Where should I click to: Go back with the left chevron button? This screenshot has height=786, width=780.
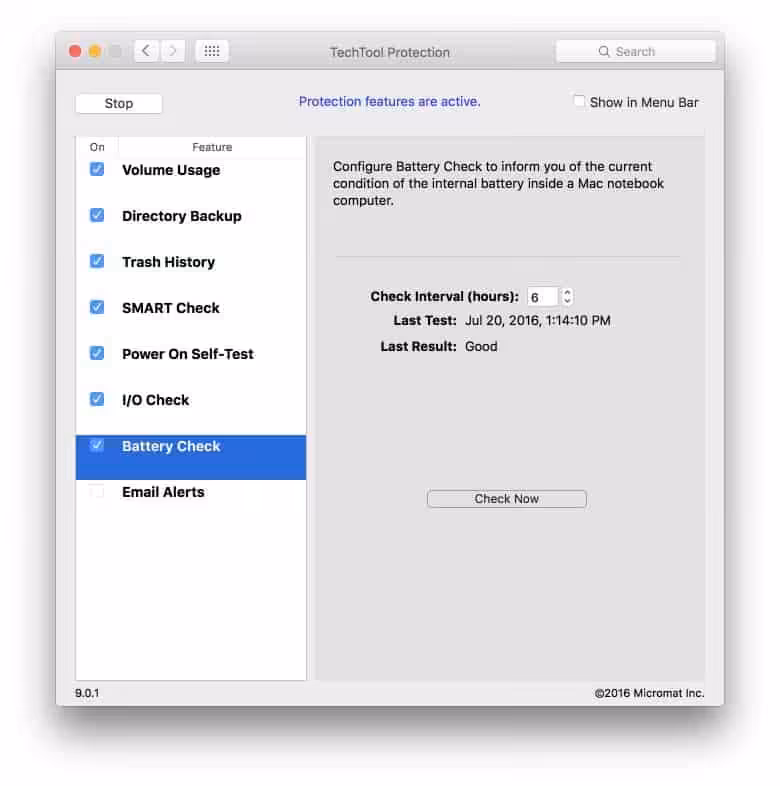tap(146, 51)
